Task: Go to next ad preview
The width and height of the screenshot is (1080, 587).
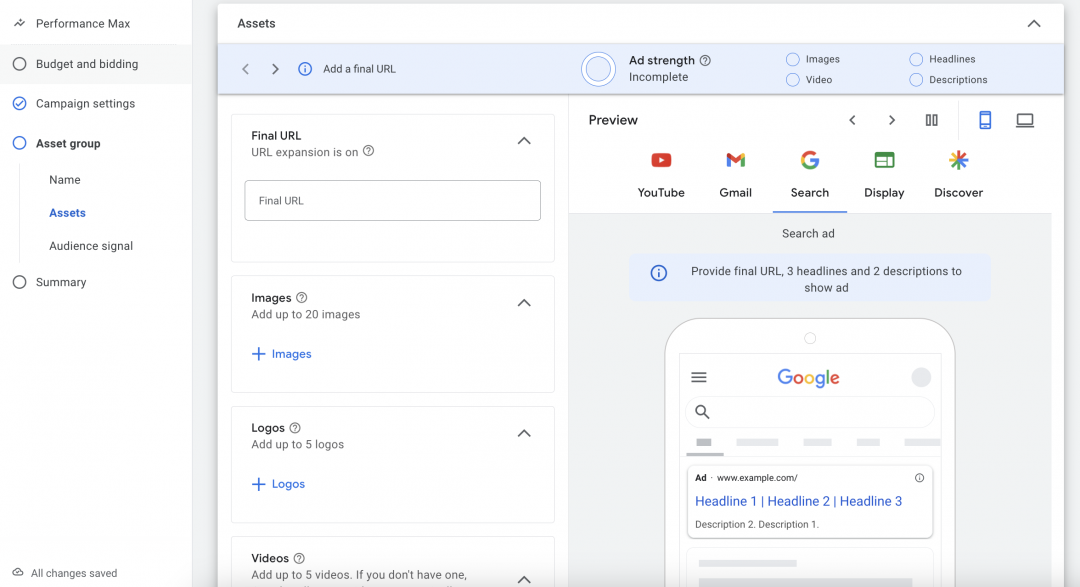Action: [x=892, y=120]
